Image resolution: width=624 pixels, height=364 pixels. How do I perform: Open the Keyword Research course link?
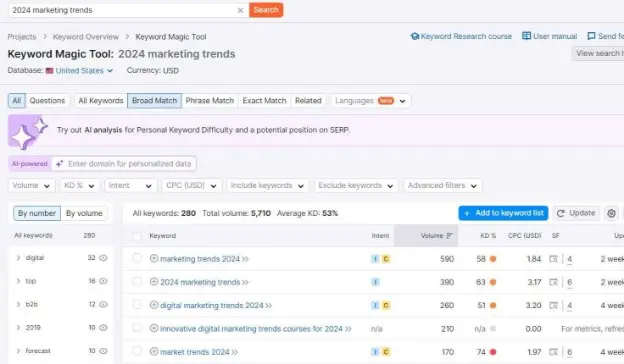click(466, 36)
